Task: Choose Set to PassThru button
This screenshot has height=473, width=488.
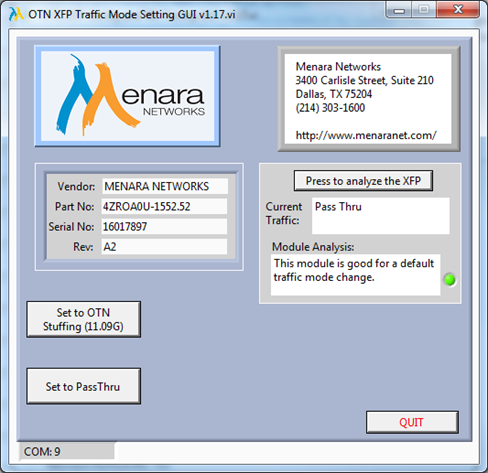Action: point(84,386)
